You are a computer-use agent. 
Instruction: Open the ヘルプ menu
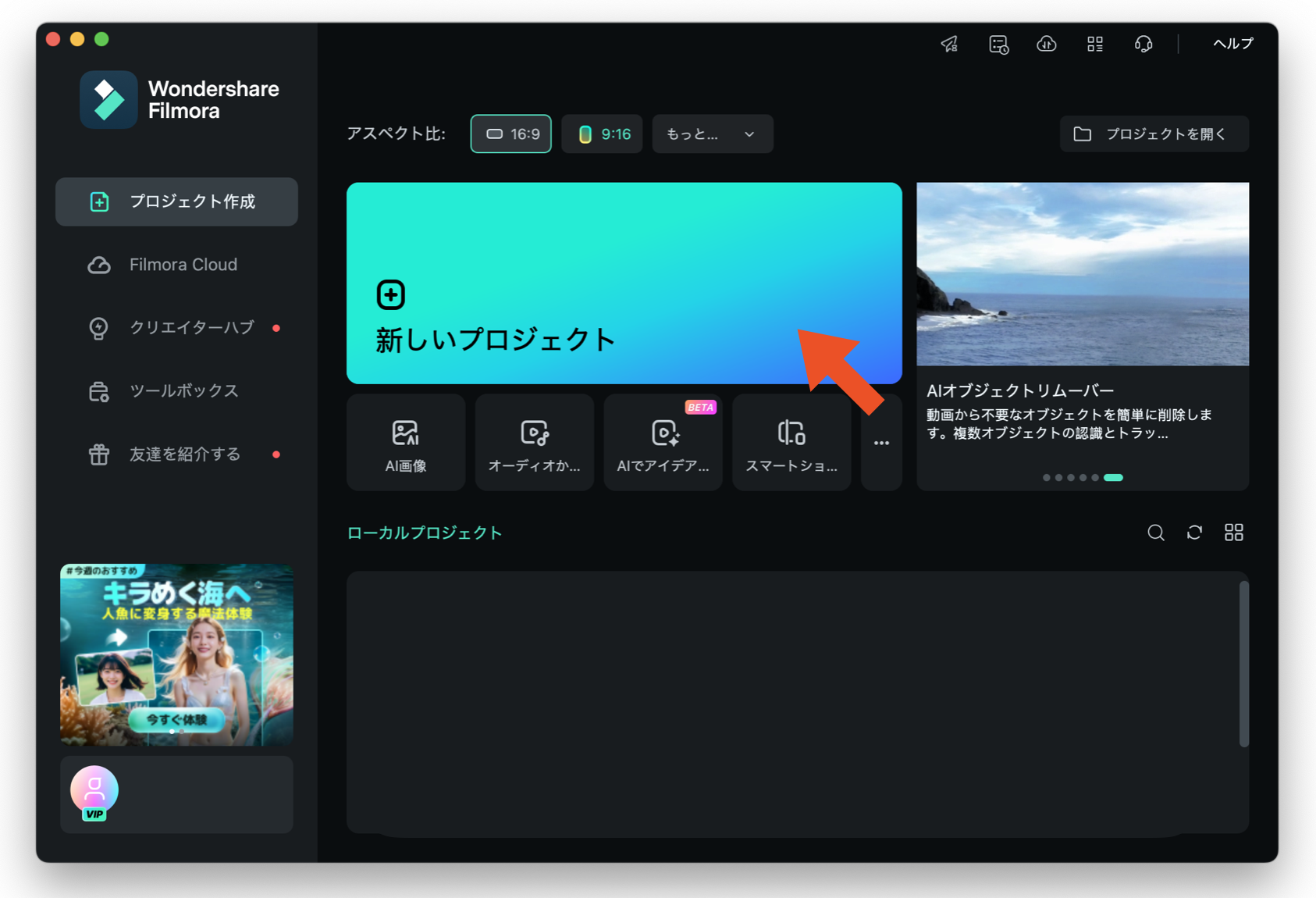click(1232, 44)
